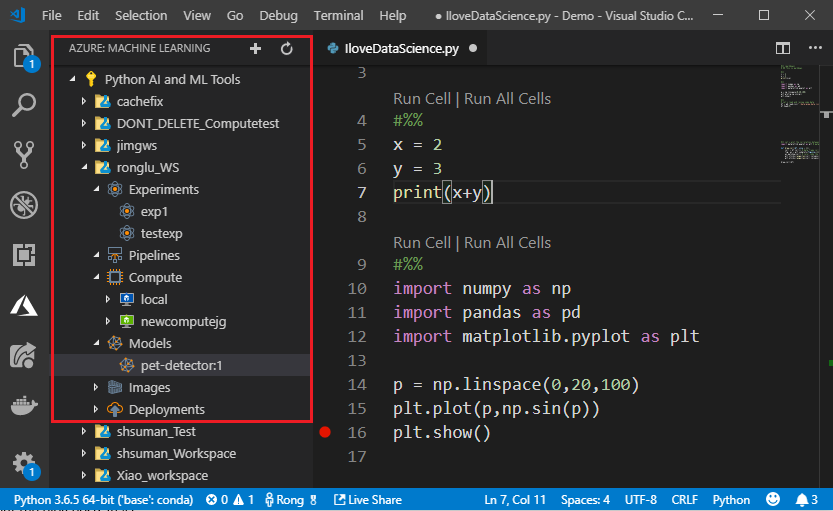
Task: Click the errors count icon in status bar
Action: (217, 499)
